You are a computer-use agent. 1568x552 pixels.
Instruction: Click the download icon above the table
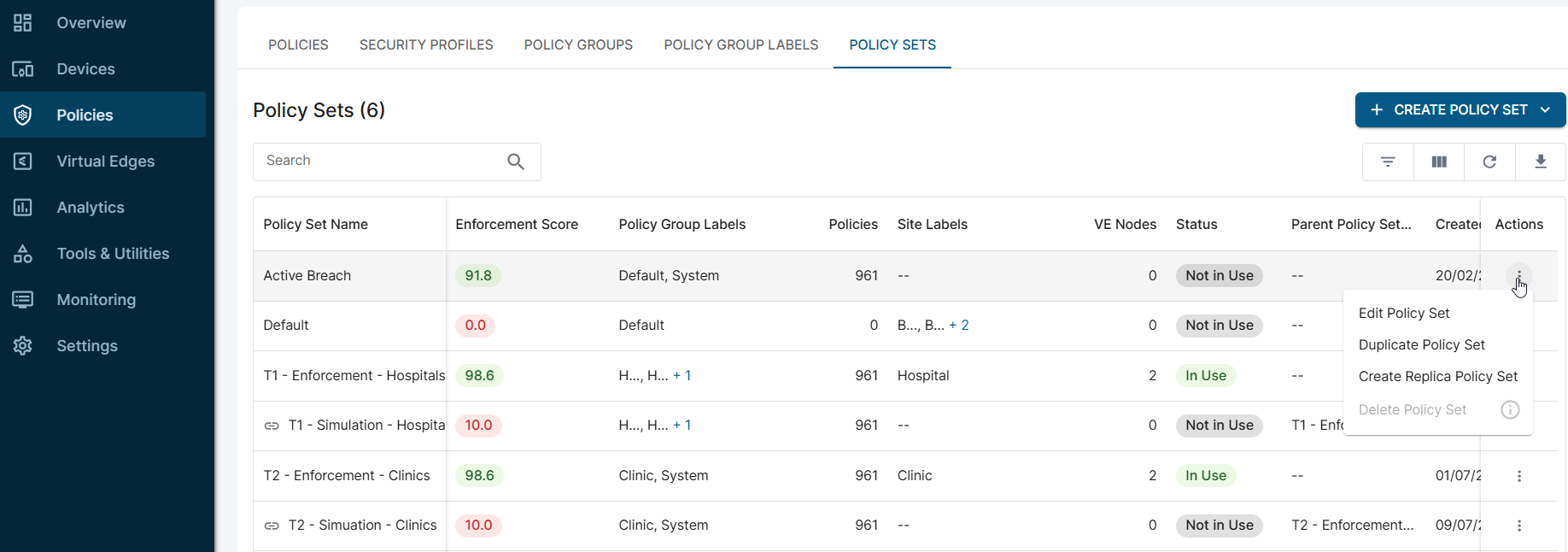coord(1541,161)
